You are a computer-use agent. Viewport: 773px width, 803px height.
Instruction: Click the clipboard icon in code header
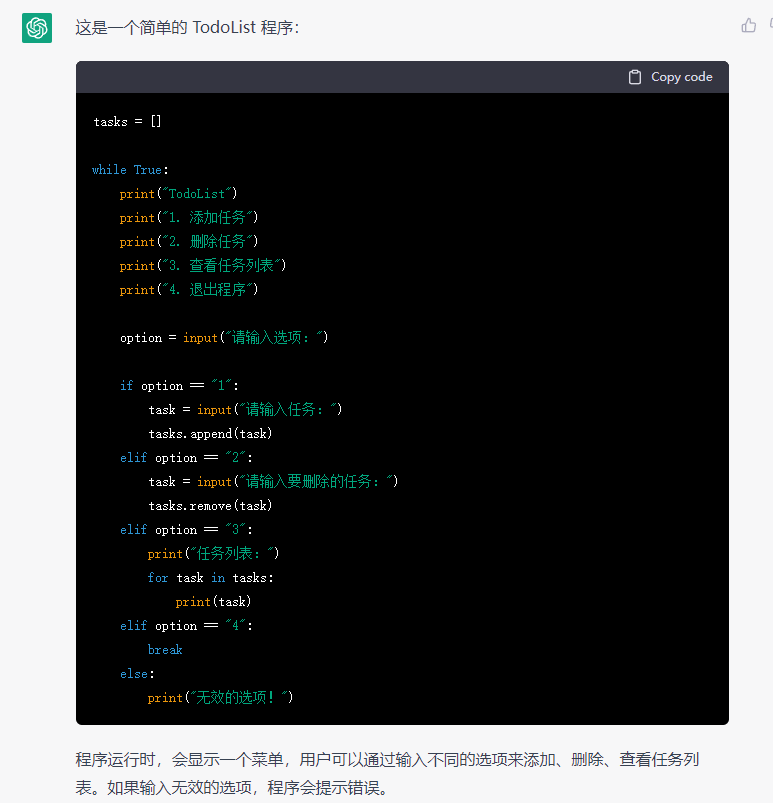click(635, 77)
